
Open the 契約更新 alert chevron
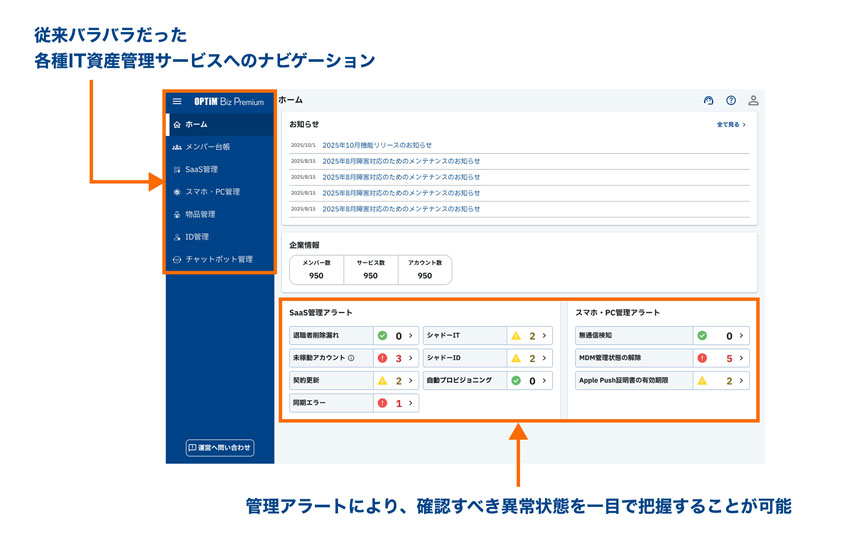click(410, 381)
